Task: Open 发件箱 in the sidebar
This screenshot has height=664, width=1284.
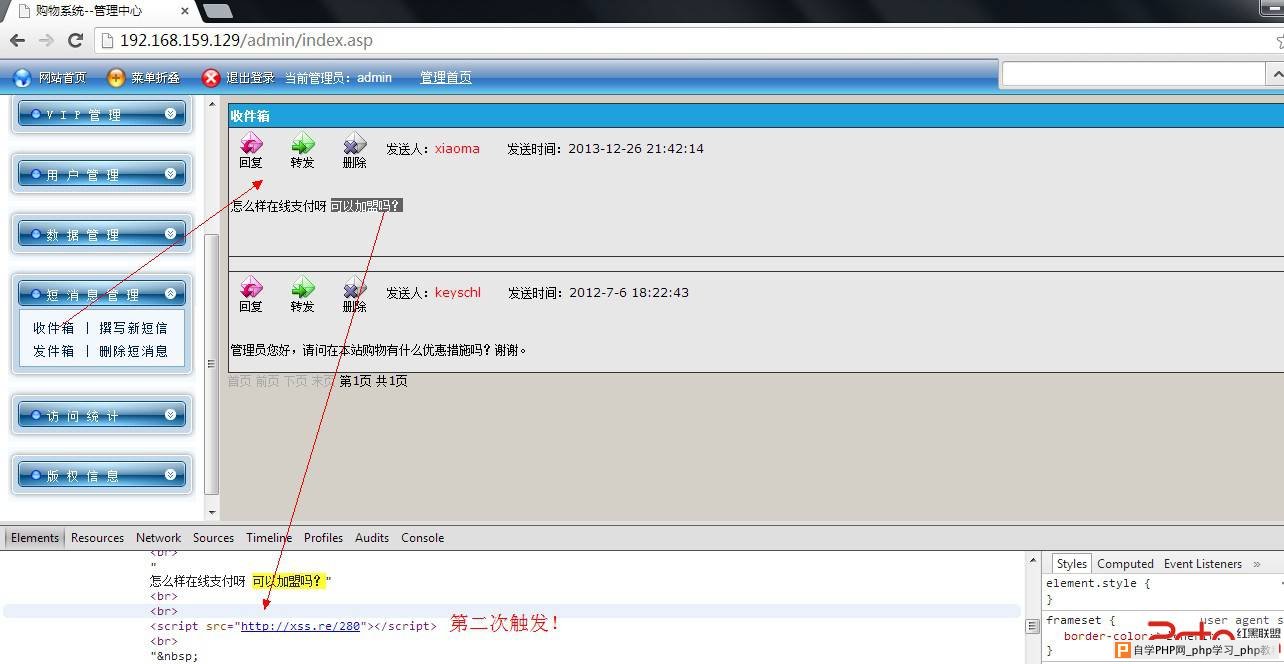Action: (53, 351)
